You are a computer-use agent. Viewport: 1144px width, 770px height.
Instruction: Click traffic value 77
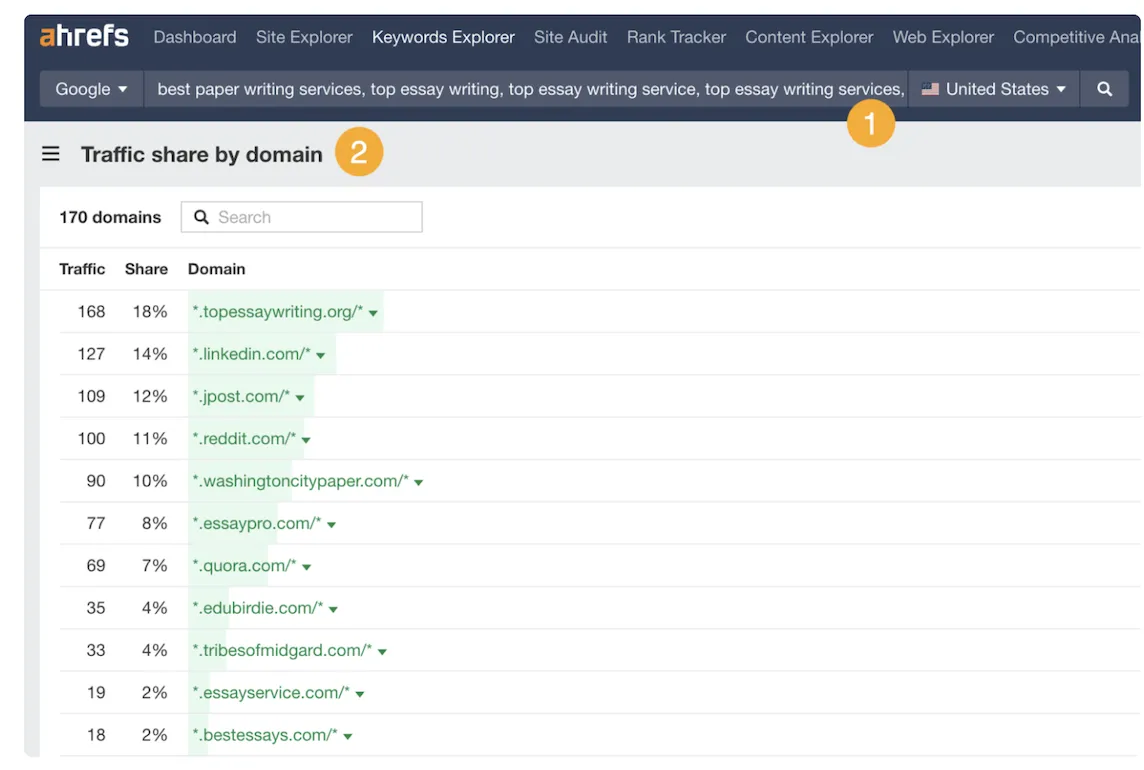pyautogui.click(x=96, y=523)
